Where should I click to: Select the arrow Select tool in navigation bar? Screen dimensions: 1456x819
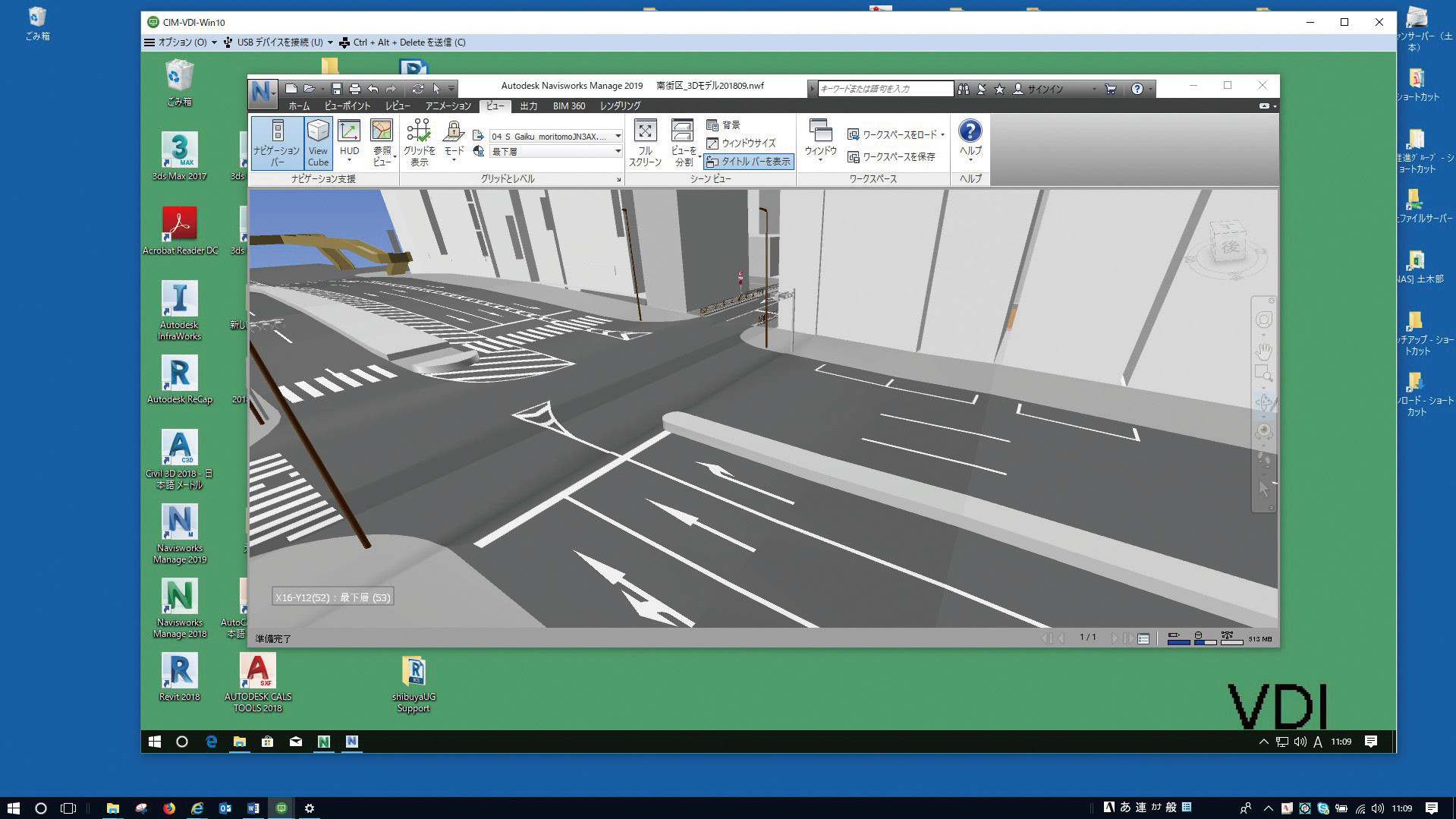[1263, 489]
